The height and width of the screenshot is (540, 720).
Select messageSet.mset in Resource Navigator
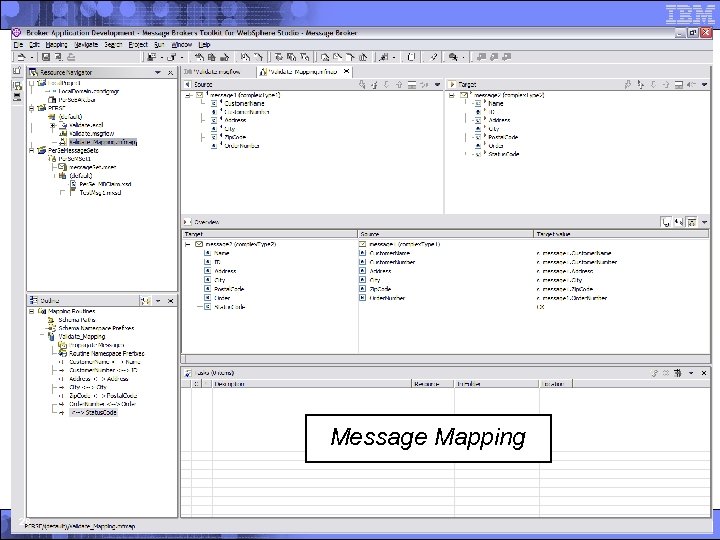pyautogui.click(x=93, y=168)
